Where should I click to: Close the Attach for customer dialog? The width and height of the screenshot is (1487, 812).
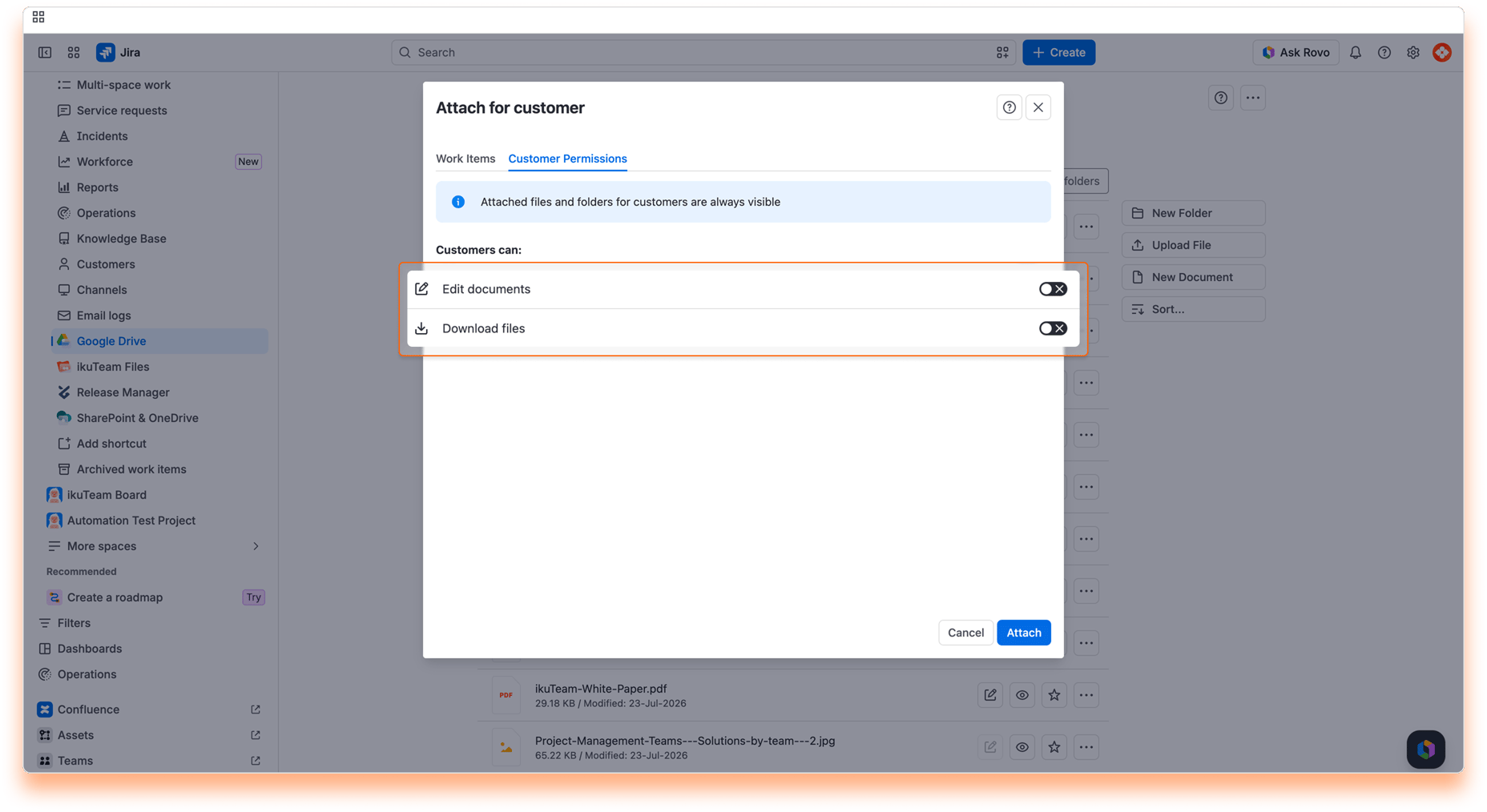click(1038, 107)
